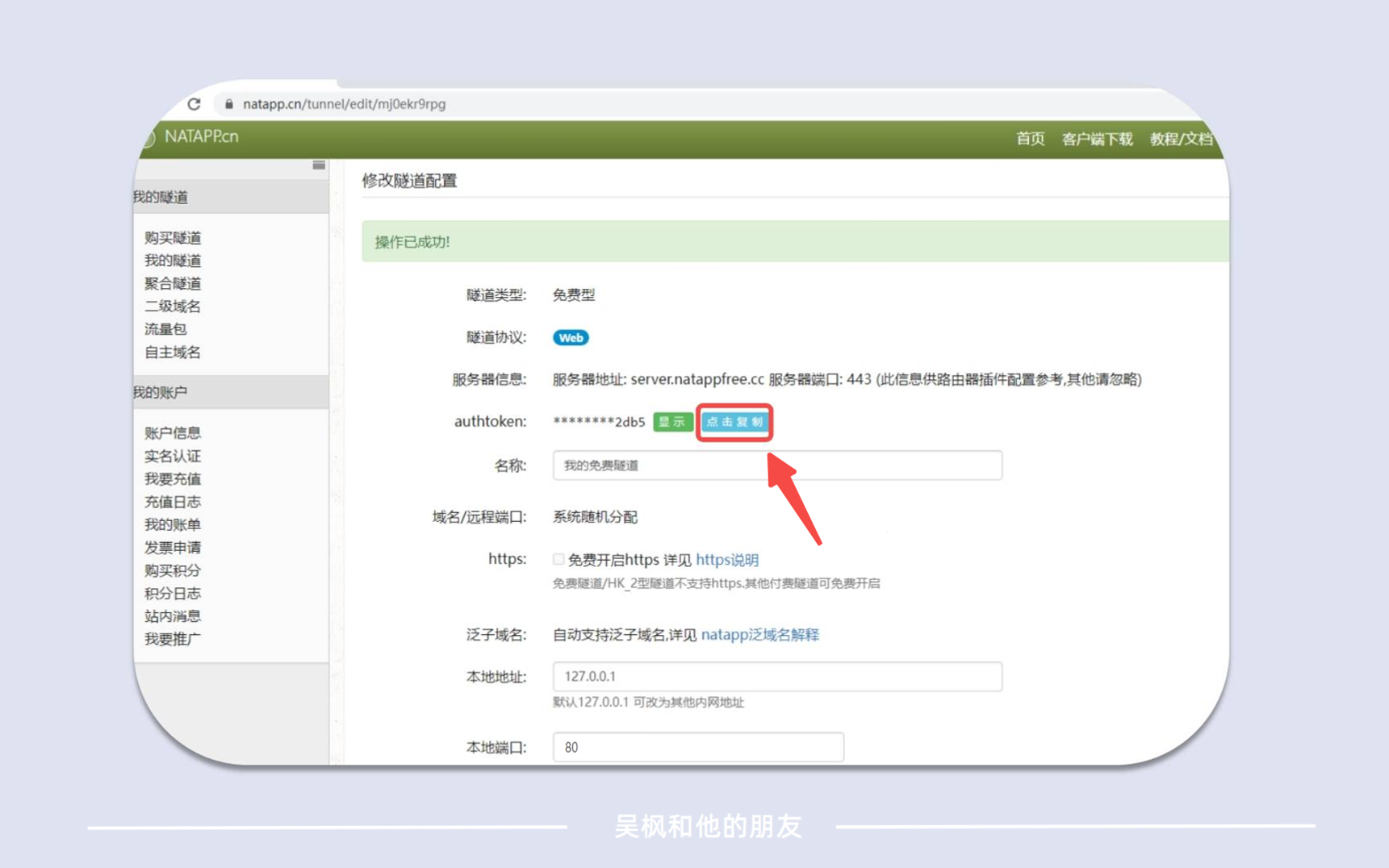The image size is (1389, 868).
Task: Open 首页 in the top navigation
Action: [1030, 139]
